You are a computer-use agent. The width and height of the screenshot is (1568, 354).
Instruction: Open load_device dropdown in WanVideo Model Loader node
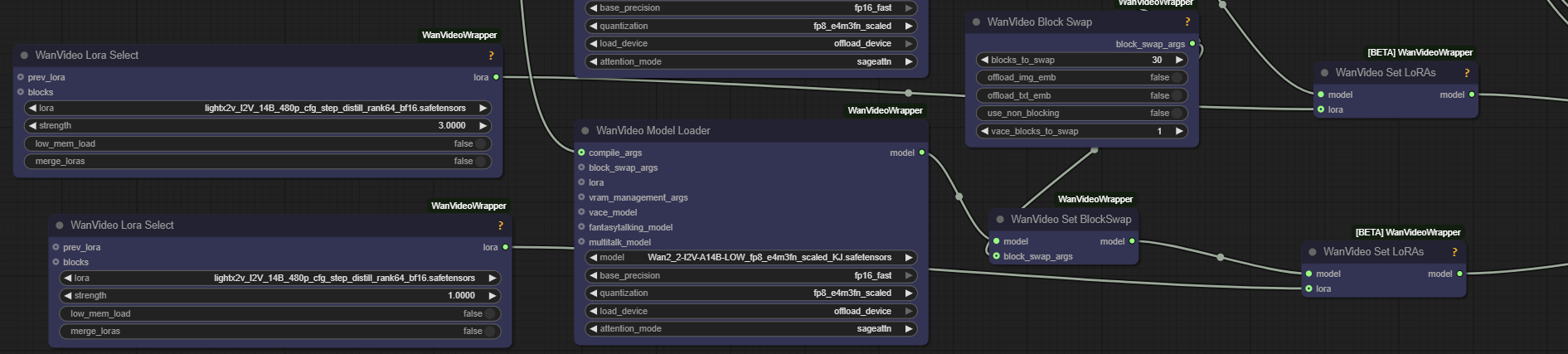click(751, 311)
